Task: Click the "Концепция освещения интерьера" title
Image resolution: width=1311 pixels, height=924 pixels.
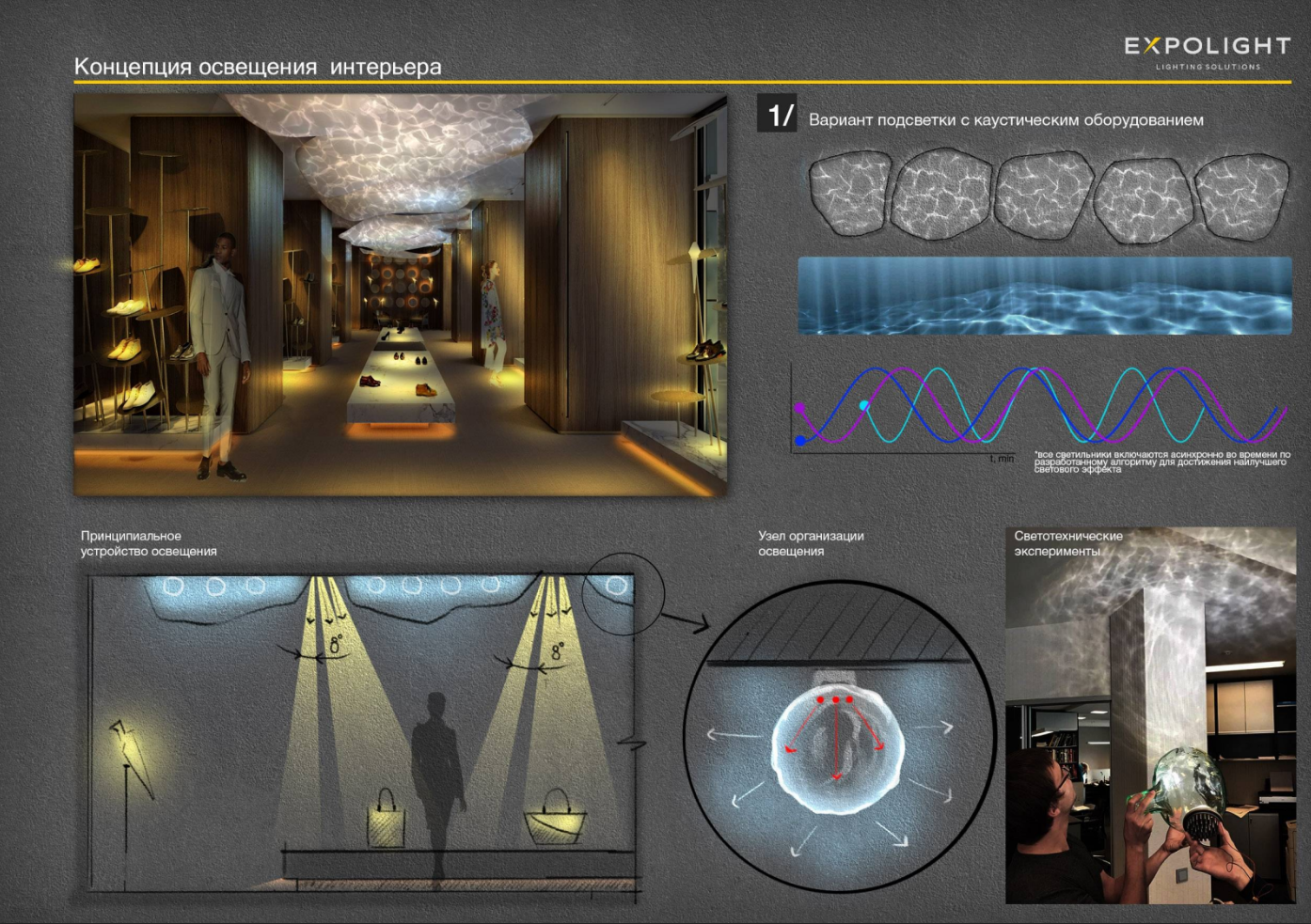Action: [x=258, y=67]
